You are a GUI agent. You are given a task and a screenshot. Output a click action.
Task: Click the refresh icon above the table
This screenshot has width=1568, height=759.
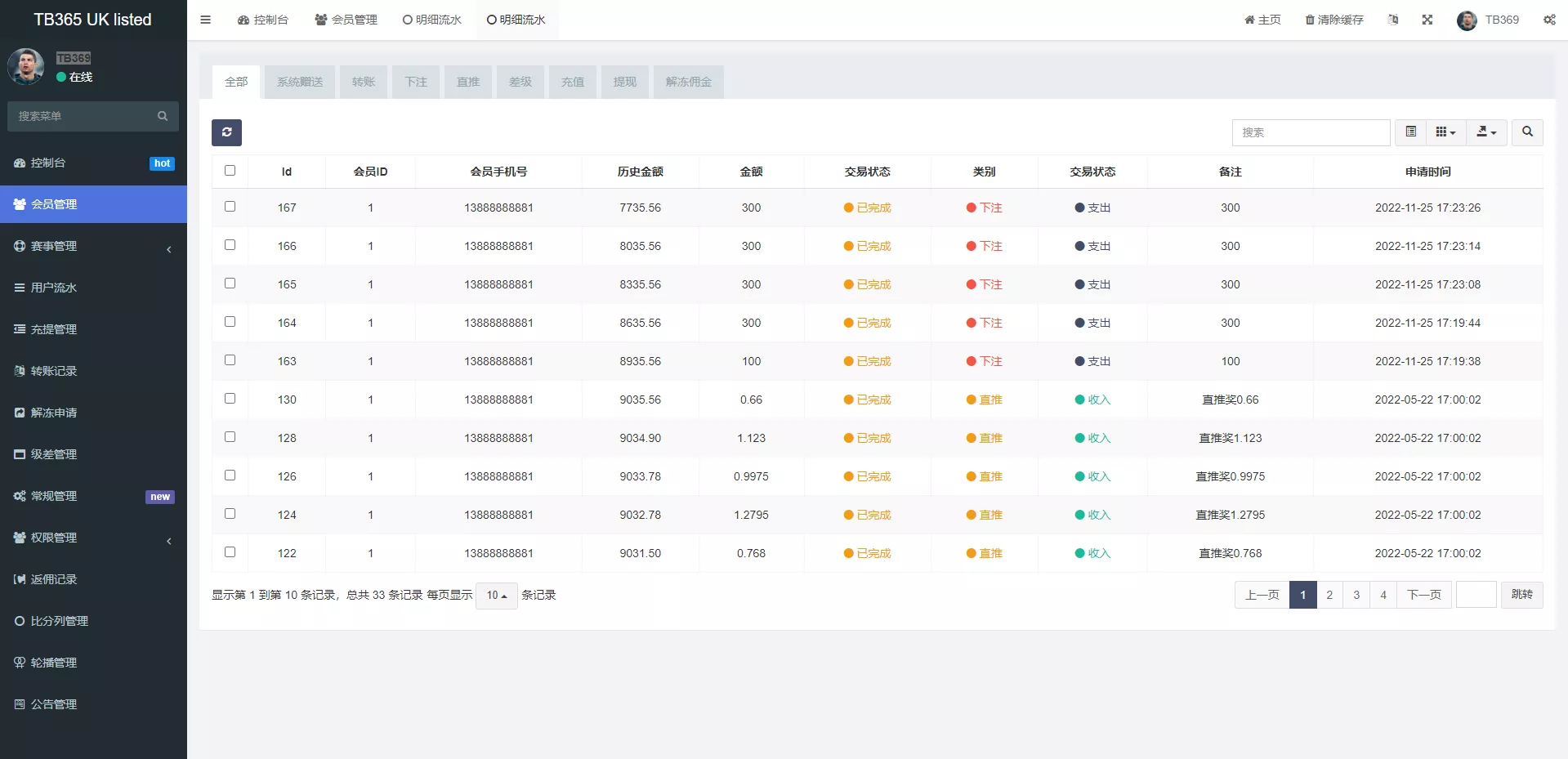226,132
